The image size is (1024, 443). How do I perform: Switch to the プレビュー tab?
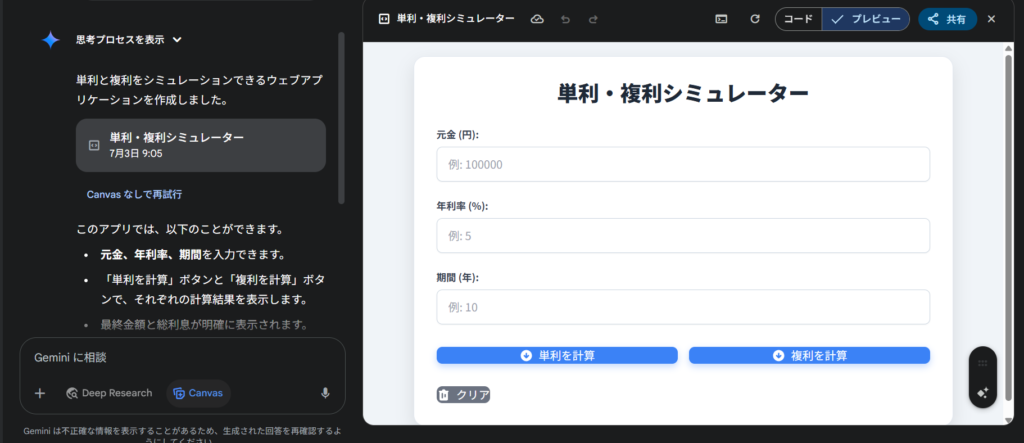(x=865, y=19)
